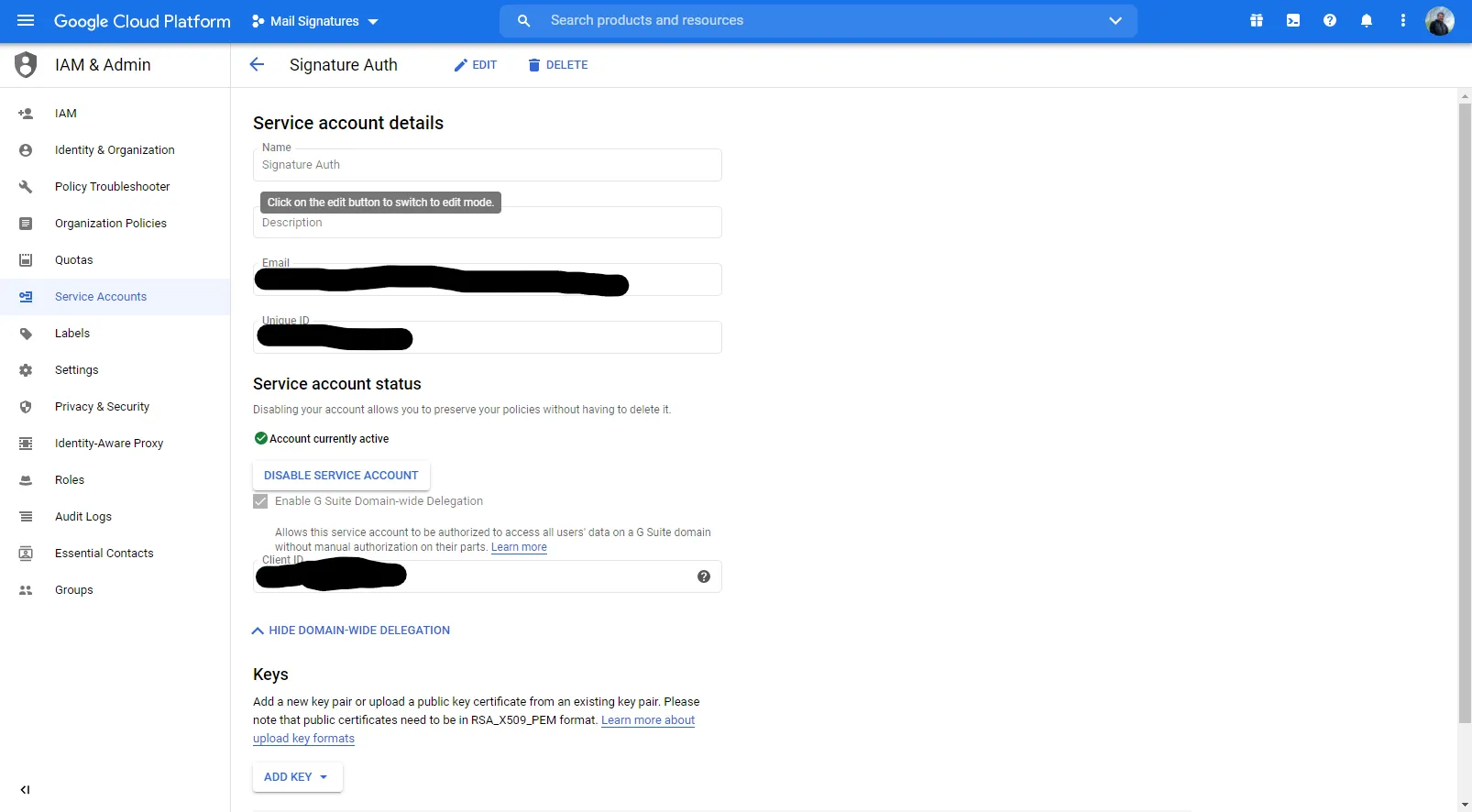Open Policy Troubleshooter page

(113, 187)
